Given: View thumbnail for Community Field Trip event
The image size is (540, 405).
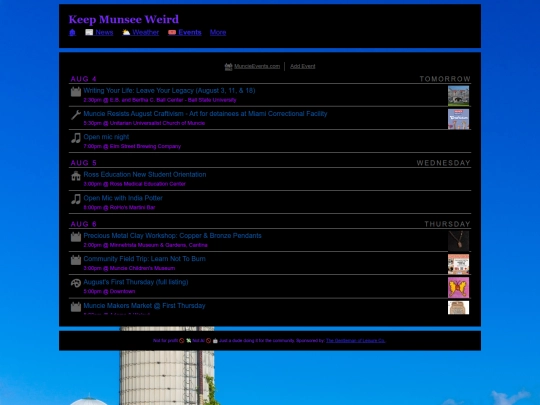Looking at the screenshot, I should click(458, 264).
